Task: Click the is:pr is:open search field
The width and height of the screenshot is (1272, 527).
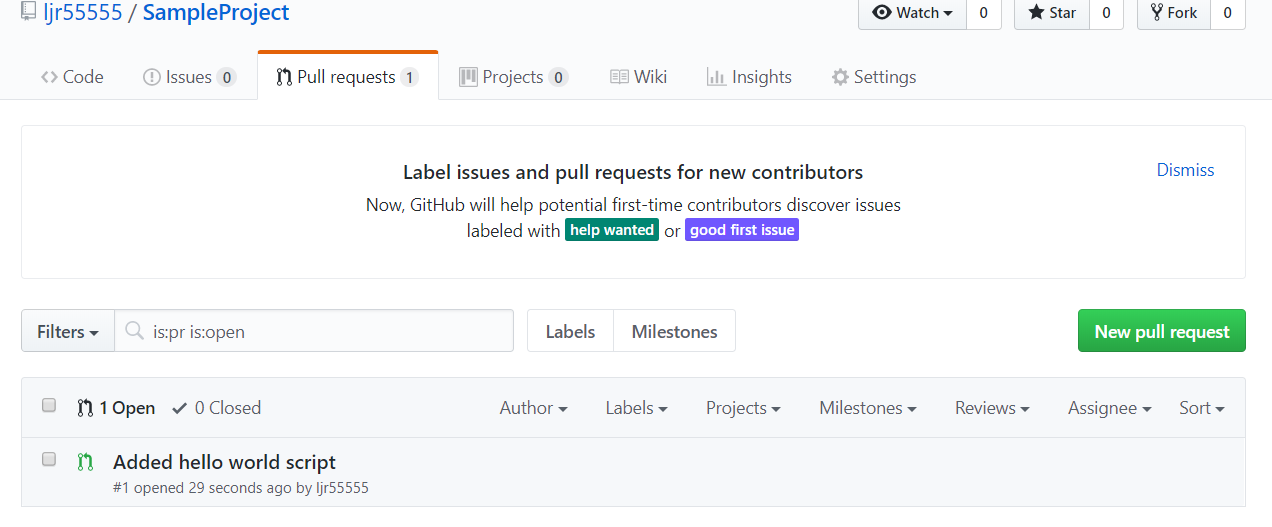Action: coord(314,331)
